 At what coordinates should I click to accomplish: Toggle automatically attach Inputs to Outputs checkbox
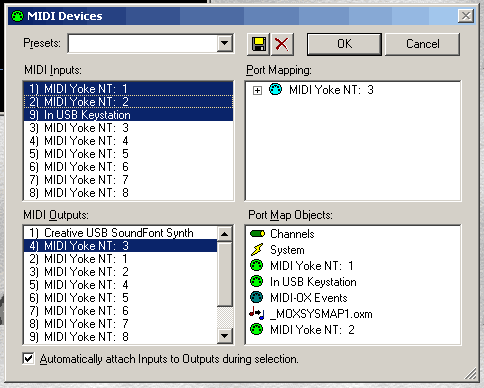pos(29,359)
